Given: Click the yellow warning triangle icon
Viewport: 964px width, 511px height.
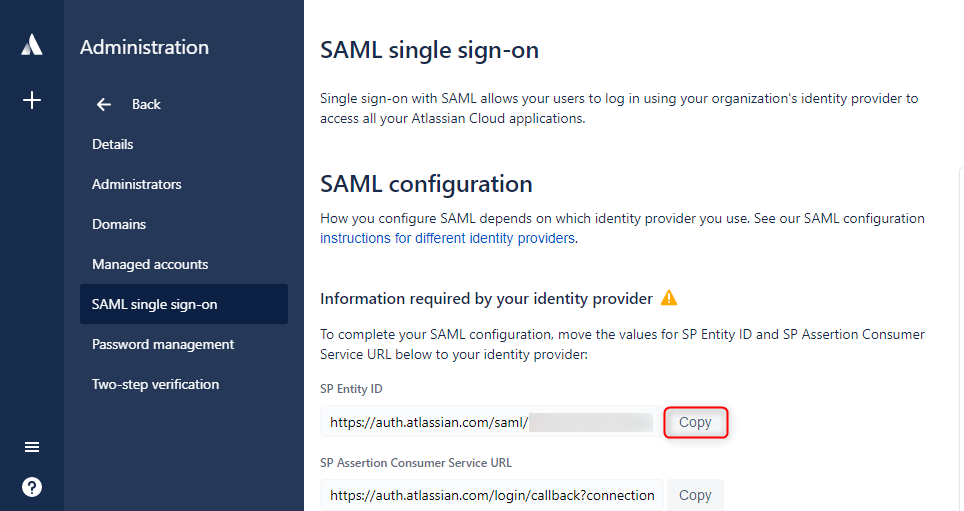Looking at the screenshot, I should click(669, 298).
